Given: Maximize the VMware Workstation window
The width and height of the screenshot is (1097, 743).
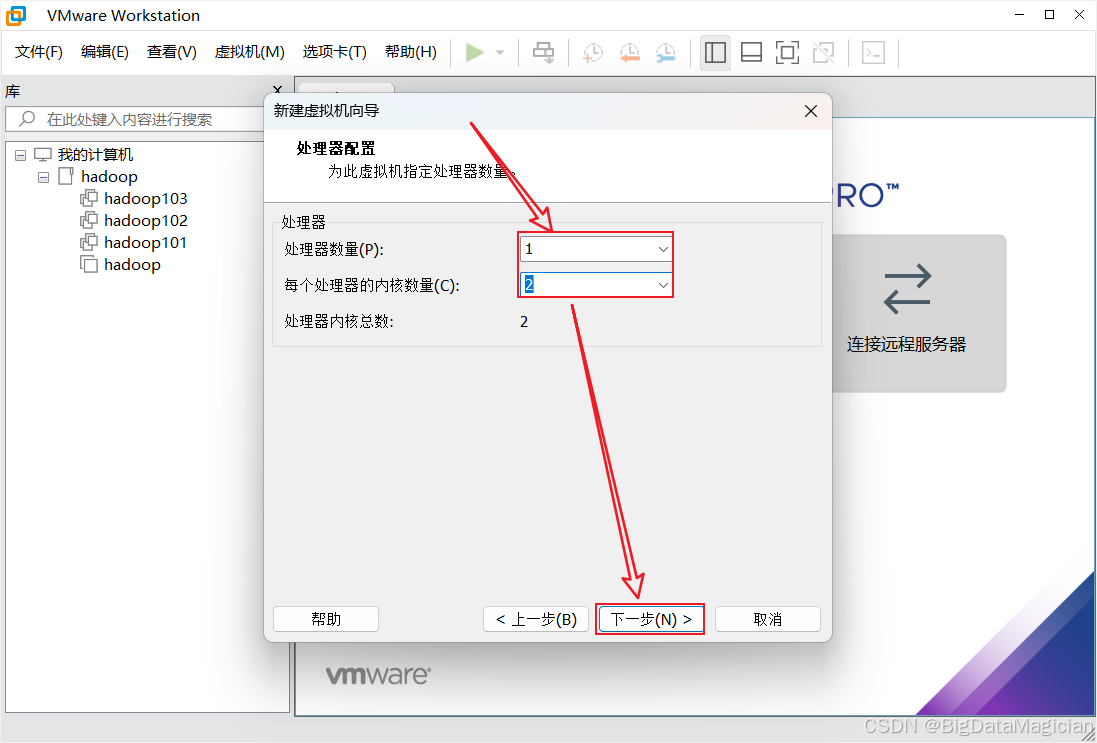Looking at the screenshot, I should click(1049, 15).
